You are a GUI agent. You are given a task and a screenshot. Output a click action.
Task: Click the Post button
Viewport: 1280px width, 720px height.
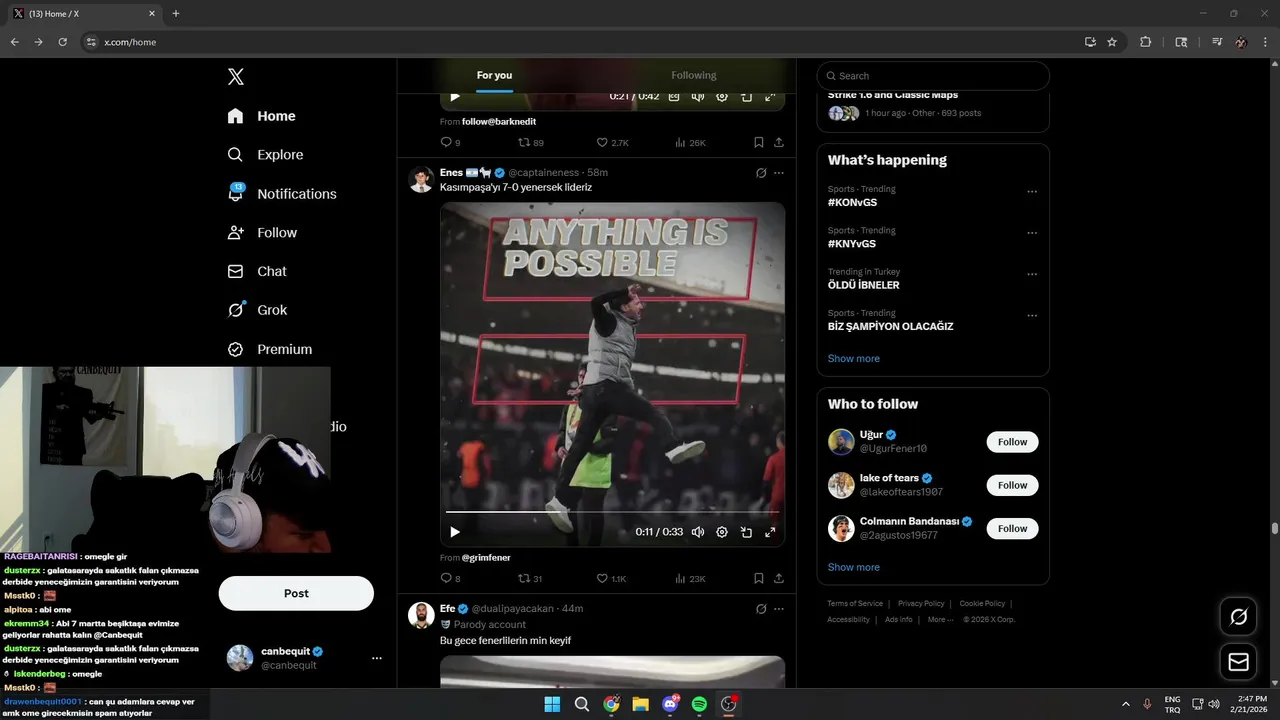click(296, 593)
